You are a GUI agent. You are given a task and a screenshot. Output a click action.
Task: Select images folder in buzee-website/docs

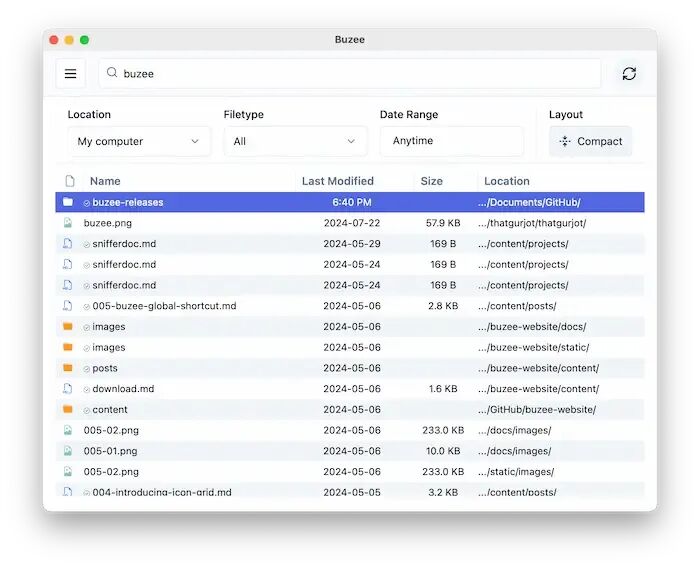[108, 326]
